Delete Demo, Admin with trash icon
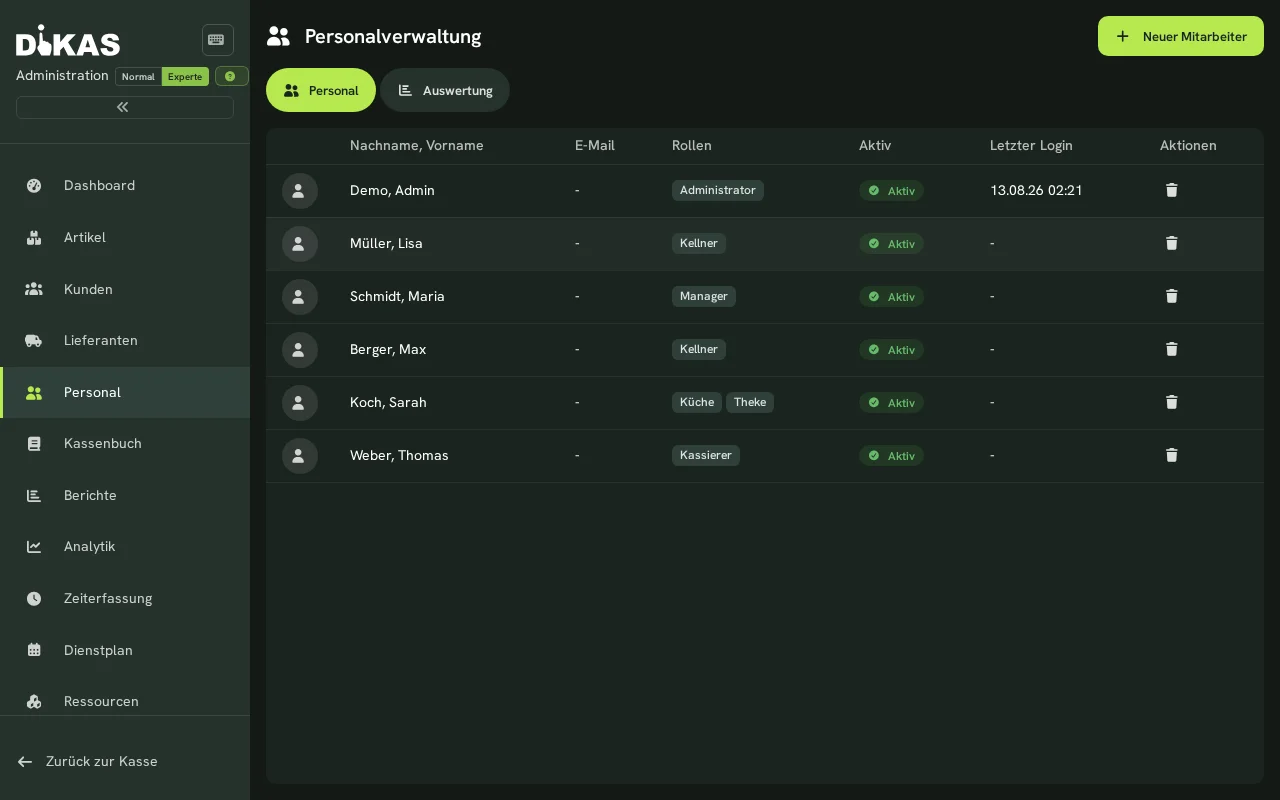Viewport: 1280px width, 800px height. tap(1172, 190)
